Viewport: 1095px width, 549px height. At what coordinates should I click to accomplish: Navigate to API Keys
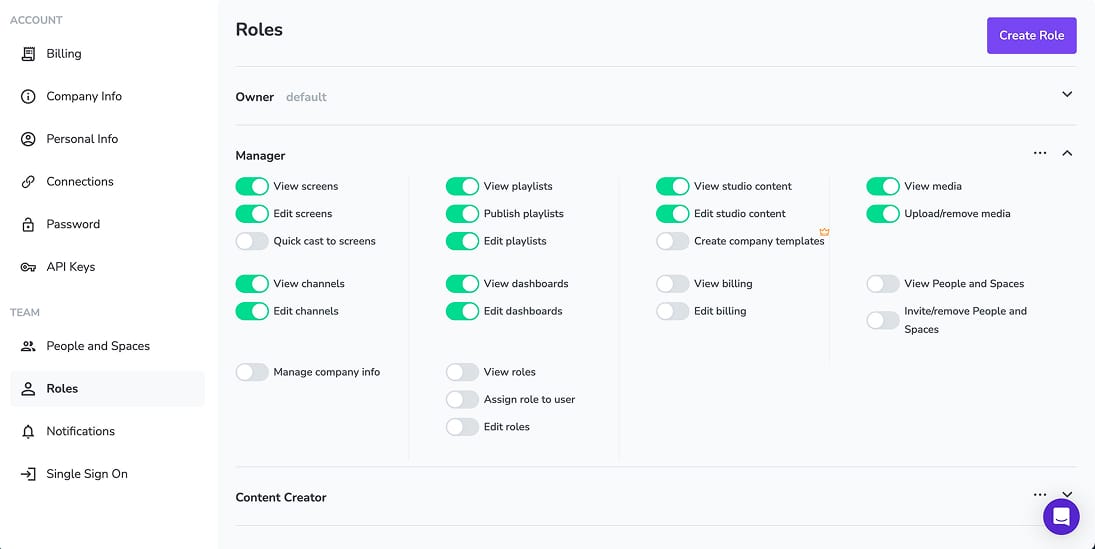[x=108, y=267]
